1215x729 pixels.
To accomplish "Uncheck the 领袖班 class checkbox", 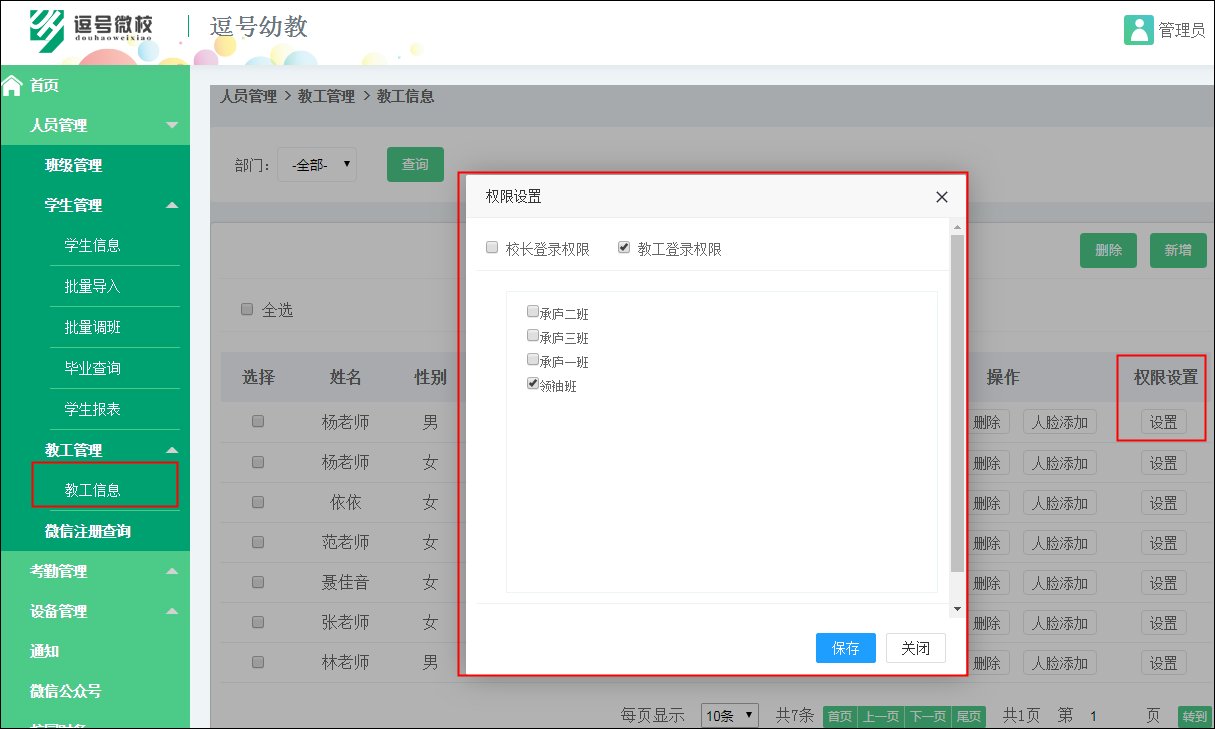I will tap(532, 382).
